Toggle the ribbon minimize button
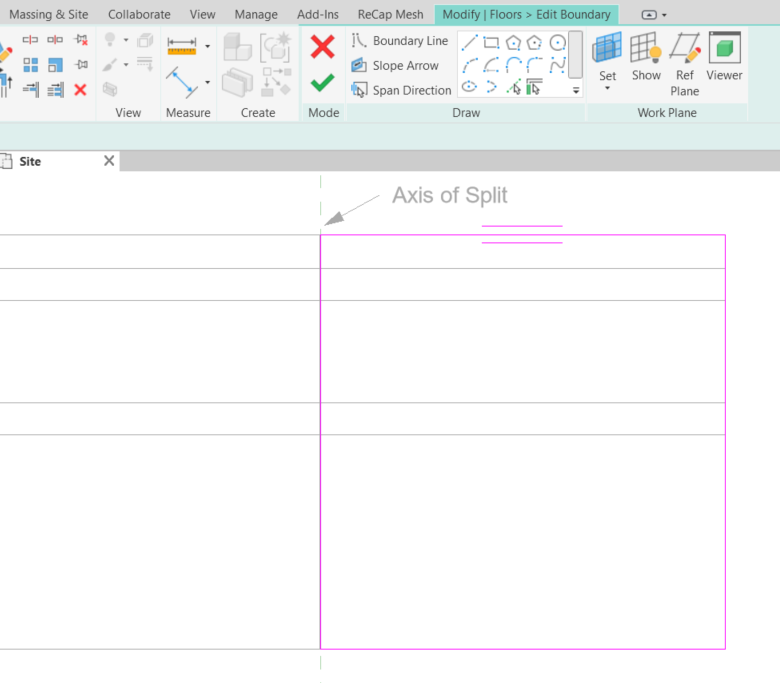The width and height of the screenshot is (780, 683). click(x=649, y=15)
